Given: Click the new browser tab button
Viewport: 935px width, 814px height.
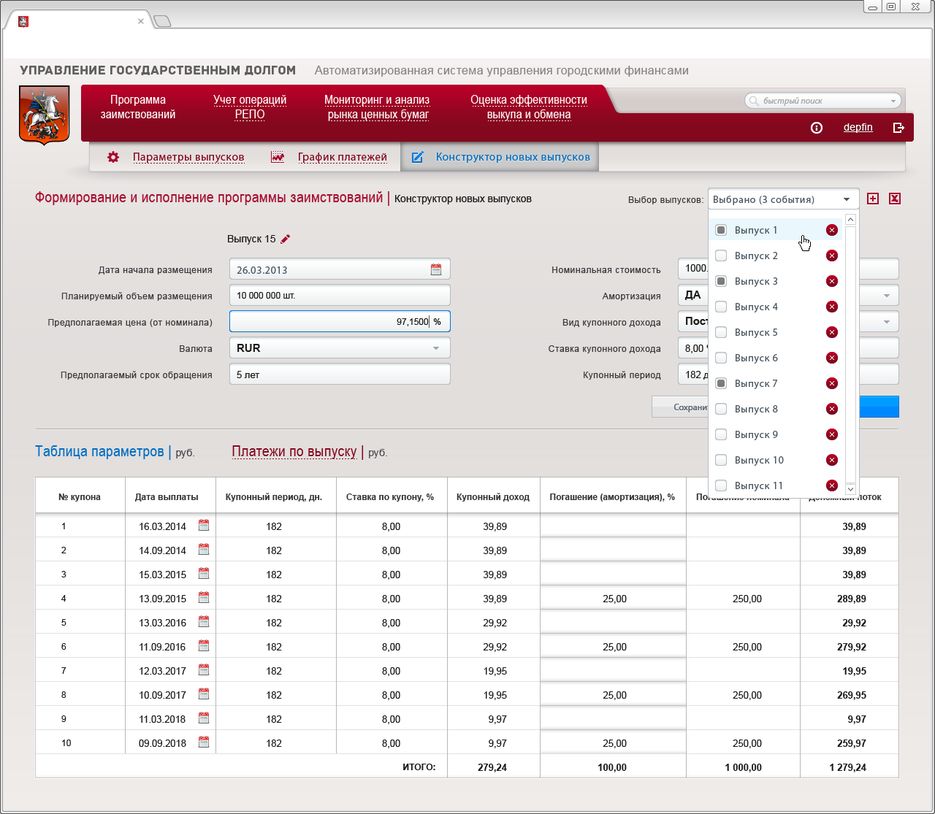Looking at the screenshot, I should pyautogui.click(x=162, y=21).
